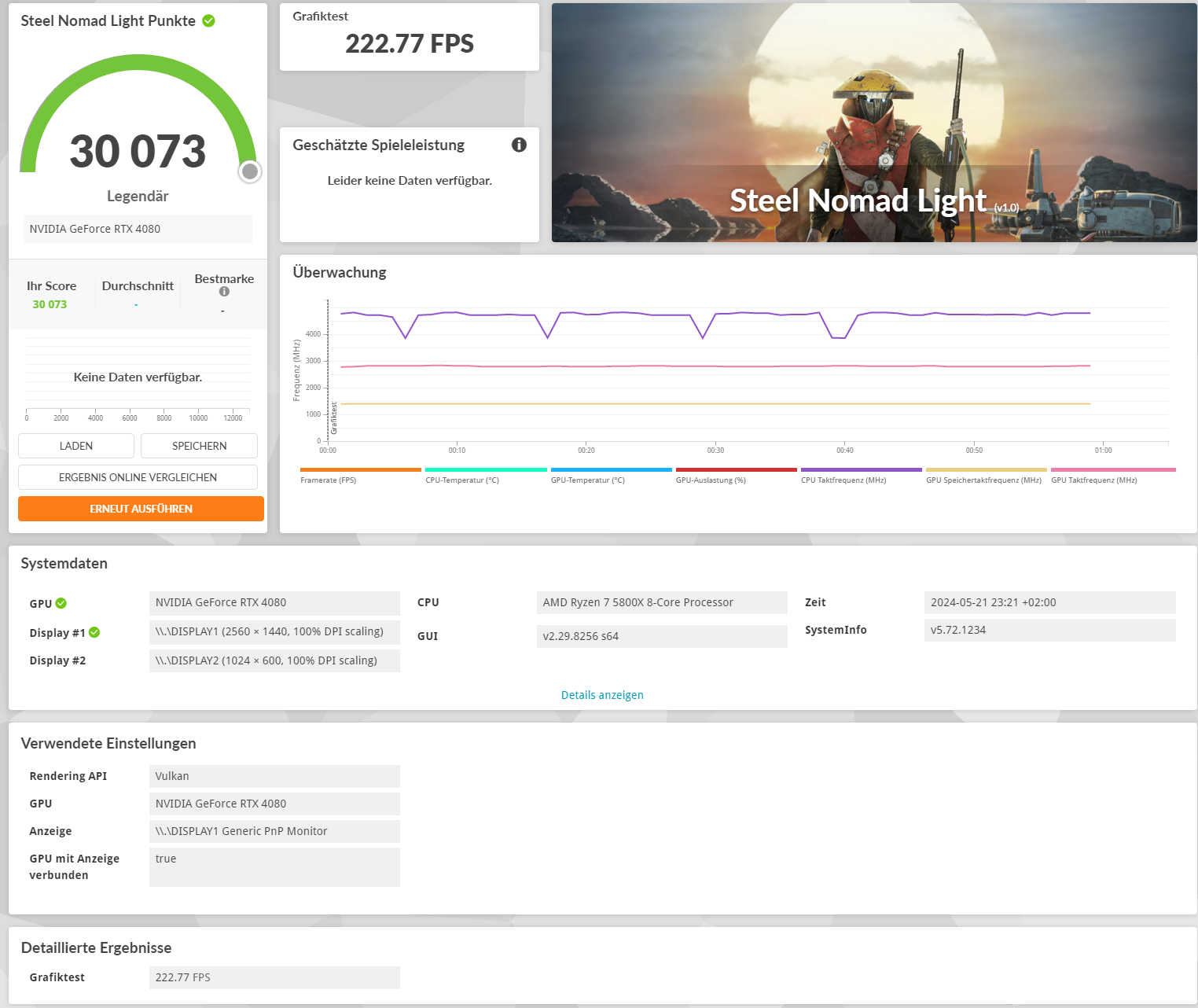Click the info icon under Bestmarke
Screen dimensions: 1198x1008
pos(224,292)
